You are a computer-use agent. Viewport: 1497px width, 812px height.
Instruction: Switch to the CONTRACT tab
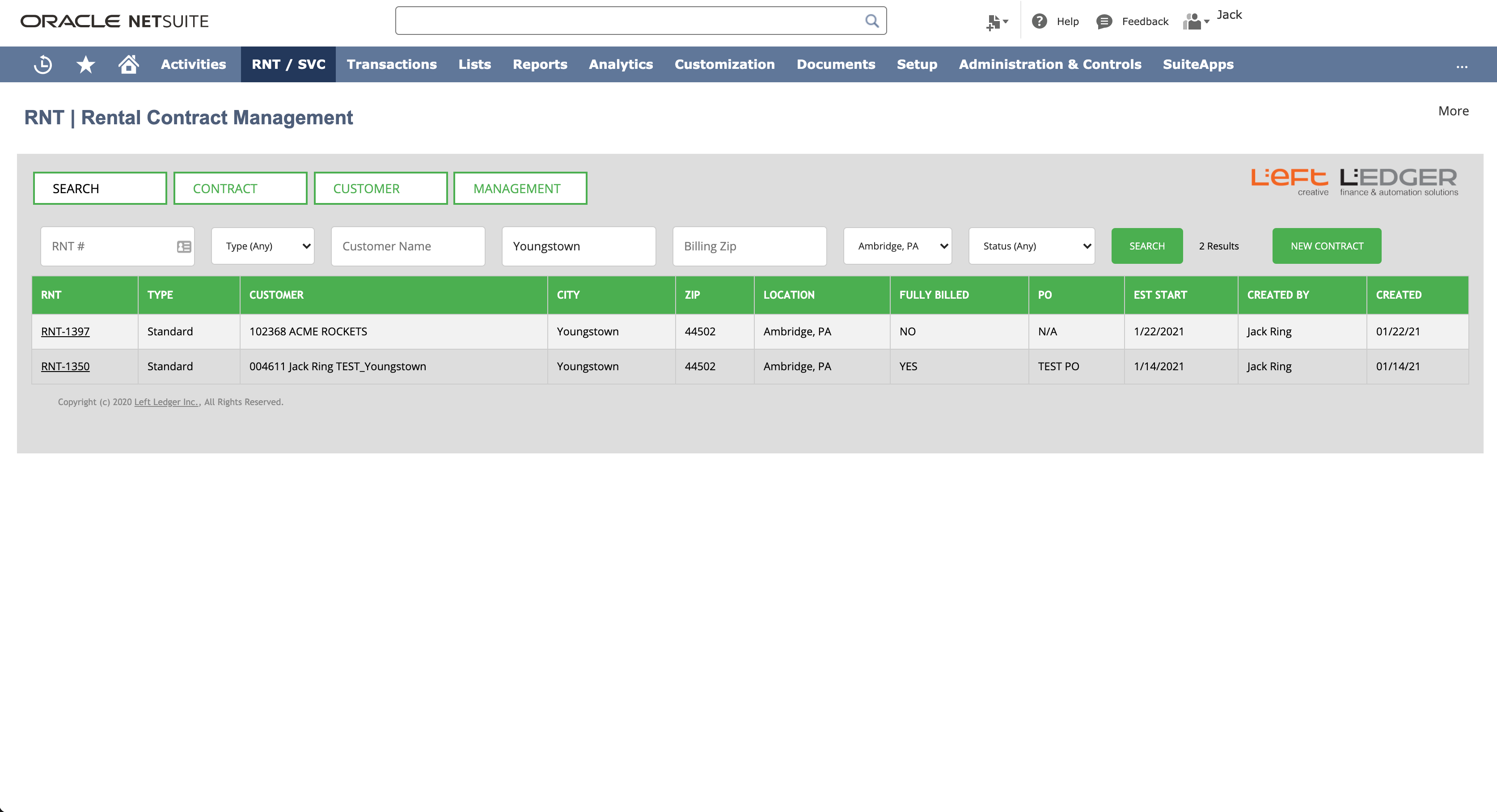coord(240,188)
